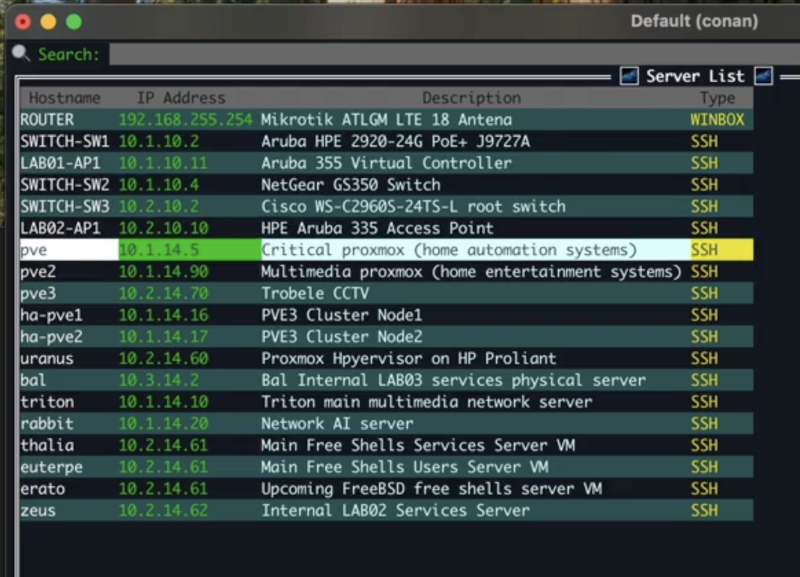Screen dimensions: 800x577
Task: Click IP address 10.1.14.5
Action: click(x=159, y=250)
